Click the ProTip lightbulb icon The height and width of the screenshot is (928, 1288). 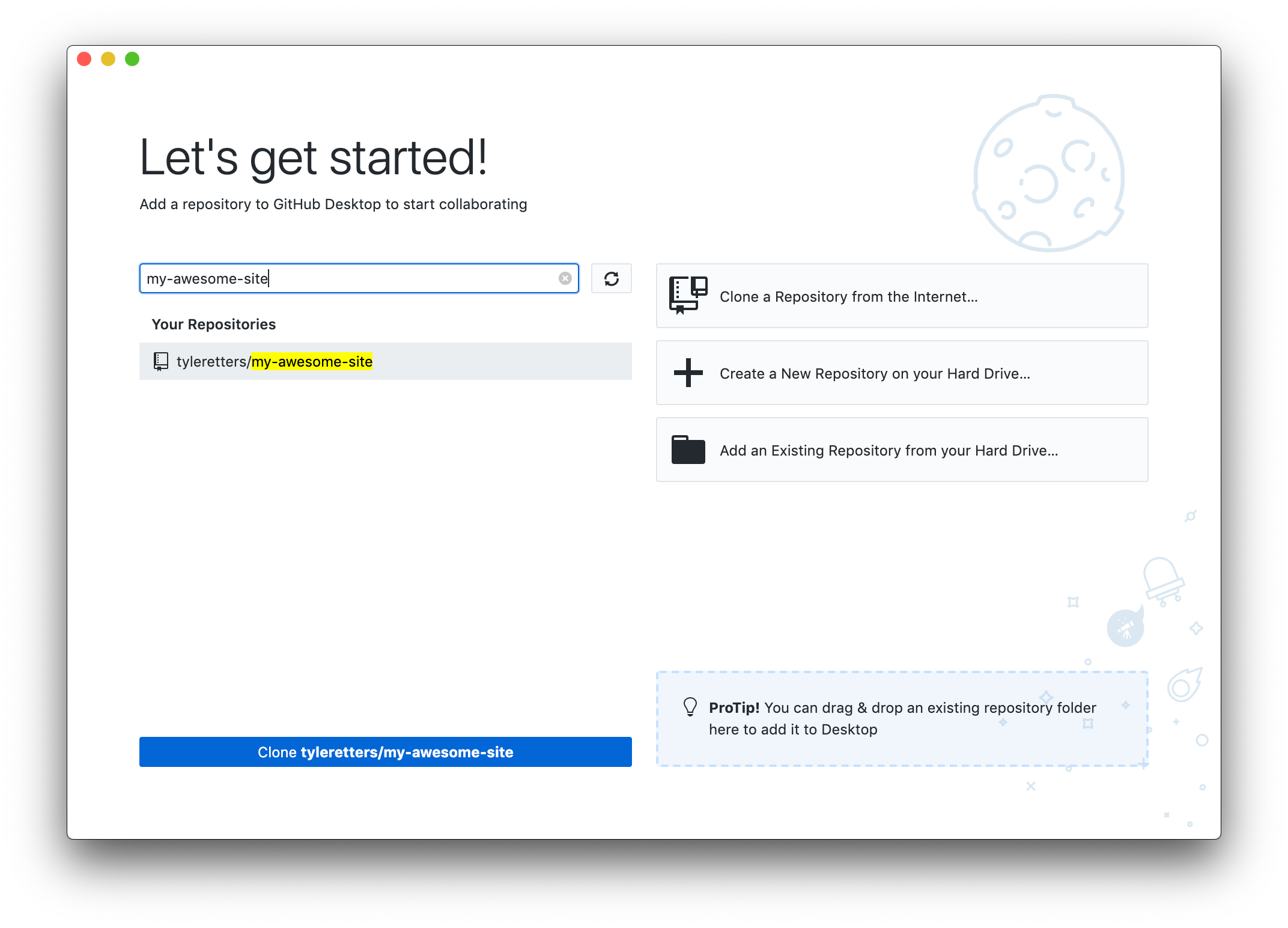coord(690,707)
